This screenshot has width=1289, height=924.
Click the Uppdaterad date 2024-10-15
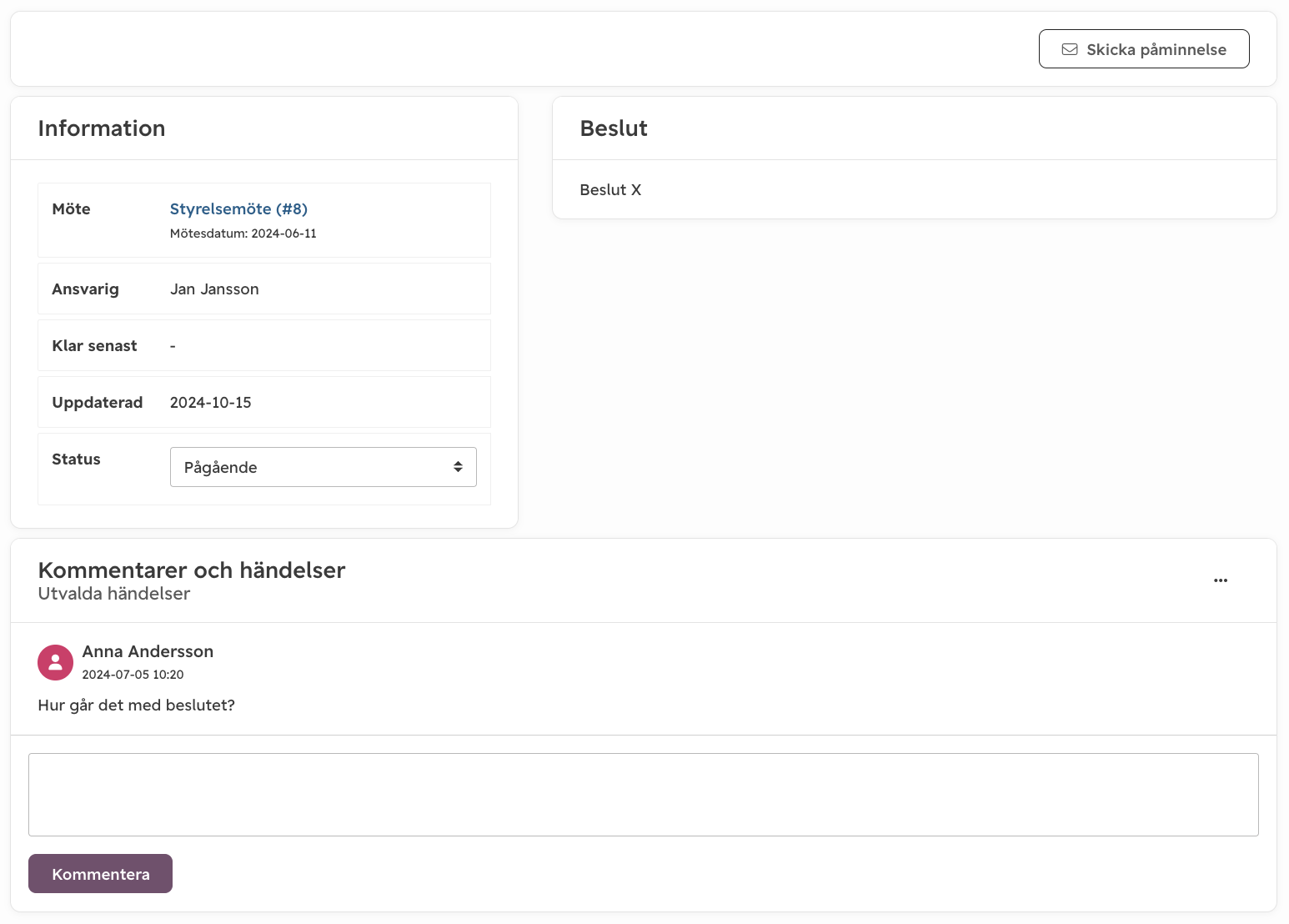point(210,403)
